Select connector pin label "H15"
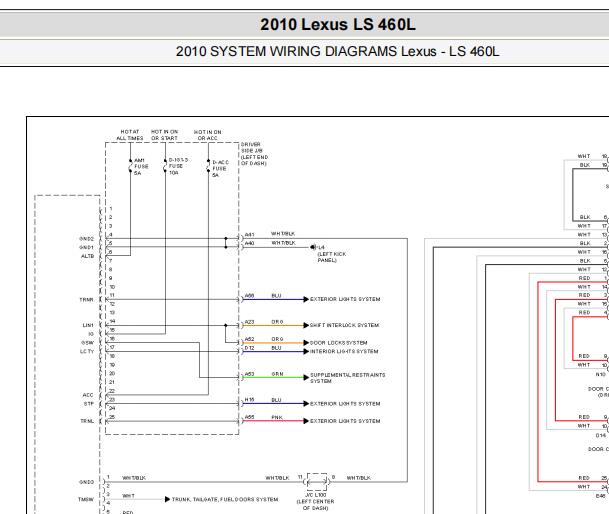 pos(249,400)
